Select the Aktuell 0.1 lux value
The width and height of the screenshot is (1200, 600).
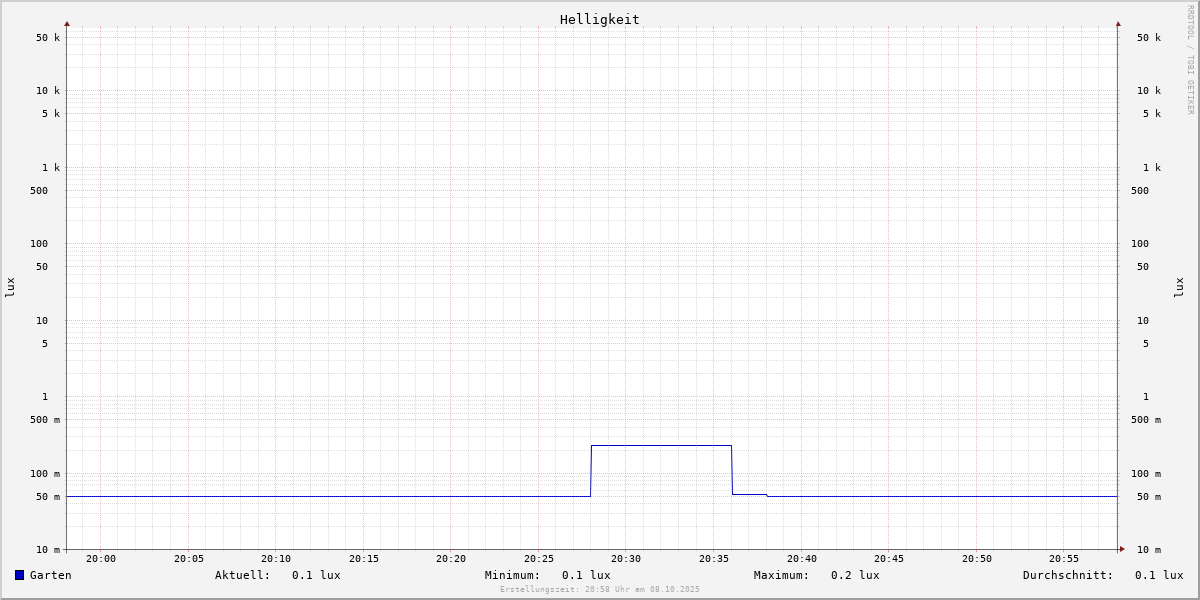pyautogui.click(x=316, y=575)
